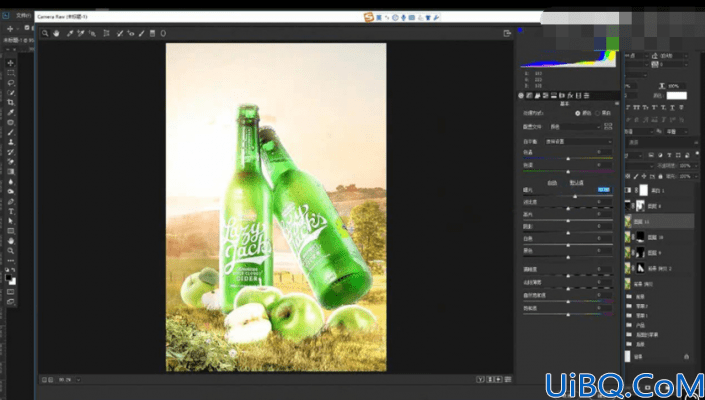The width and height of the screenshot is (705, 400).
Task: Select the Transform tool in Camera Raw
Action: 107,33
